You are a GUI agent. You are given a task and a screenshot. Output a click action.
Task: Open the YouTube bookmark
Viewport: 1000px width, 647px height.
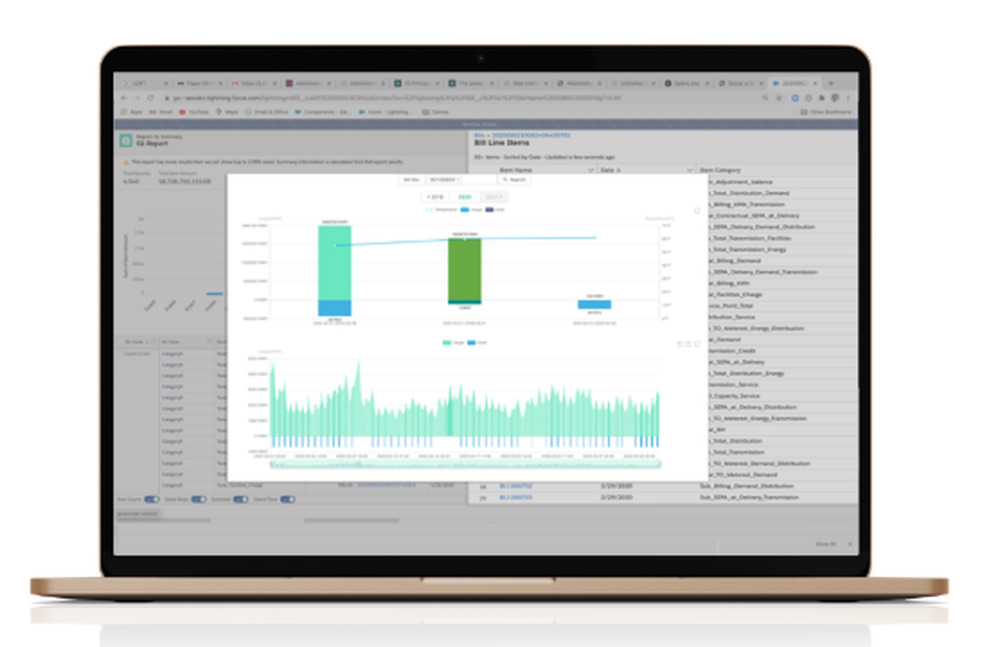pyautogui.click(x=194, y=112)
